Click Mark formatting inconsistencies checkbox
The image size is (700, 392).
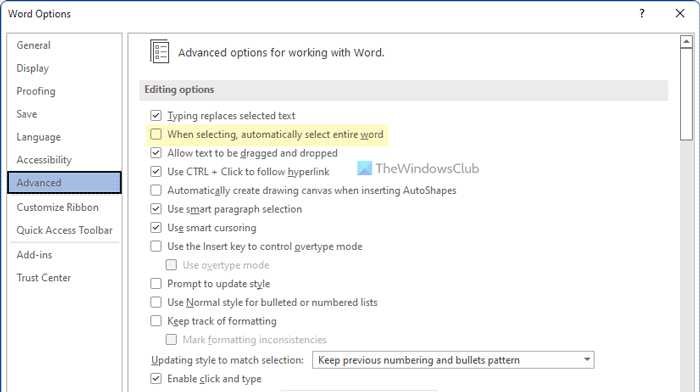tap(171, 340)
